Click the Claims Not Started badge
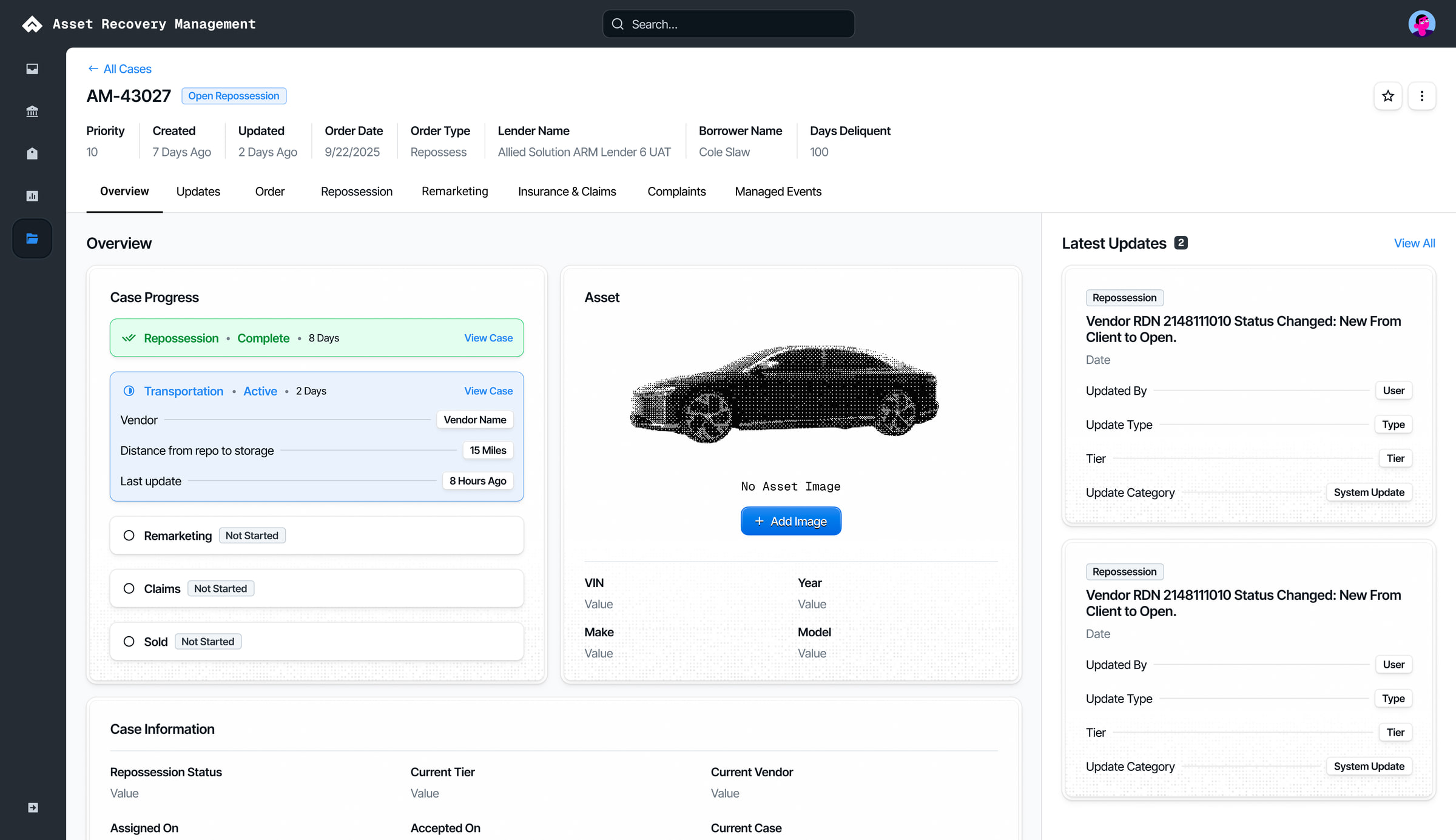Viewport: 1456px width, 840px height. 220,588
